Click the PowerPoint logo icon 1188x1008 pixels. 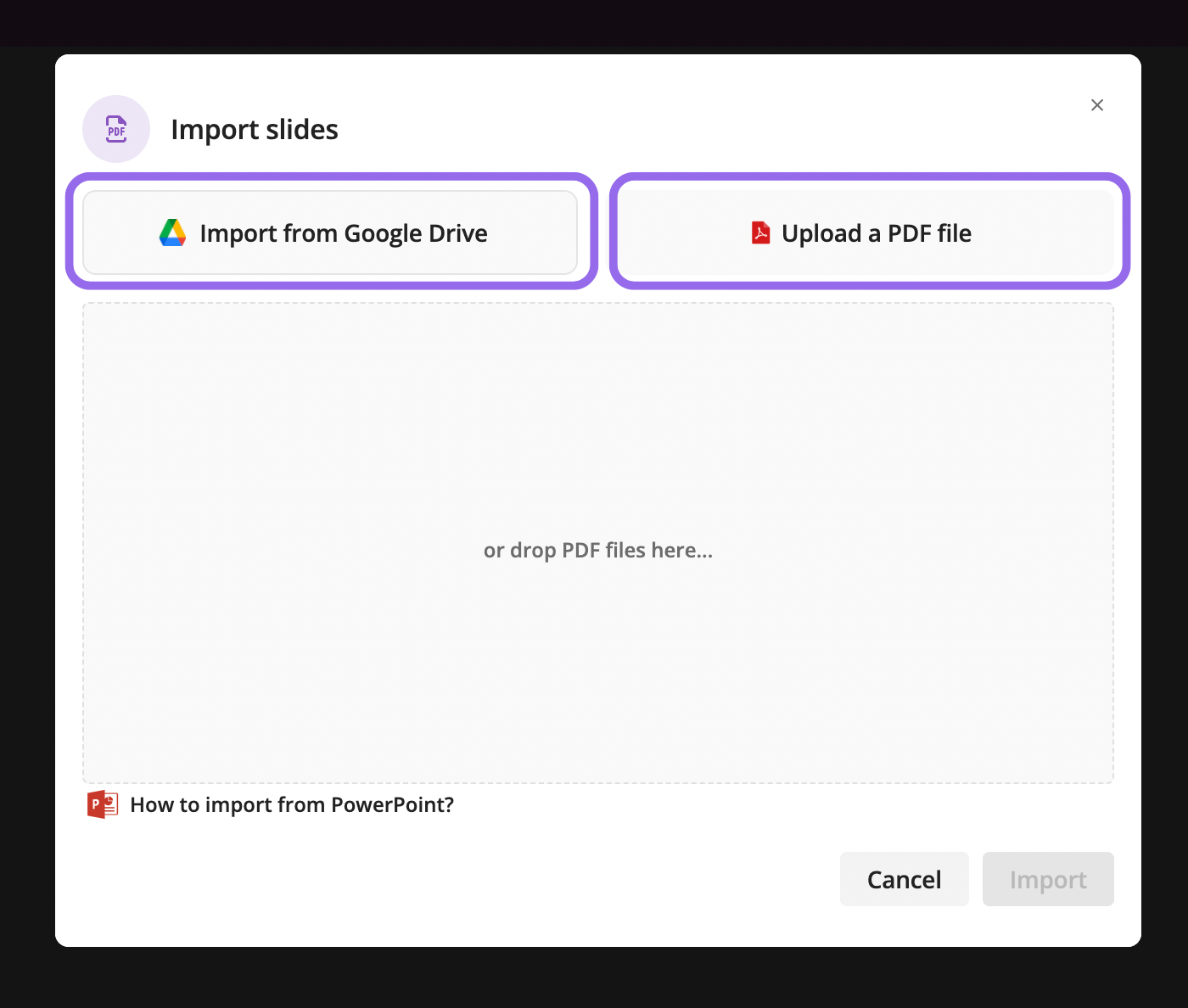103,804
